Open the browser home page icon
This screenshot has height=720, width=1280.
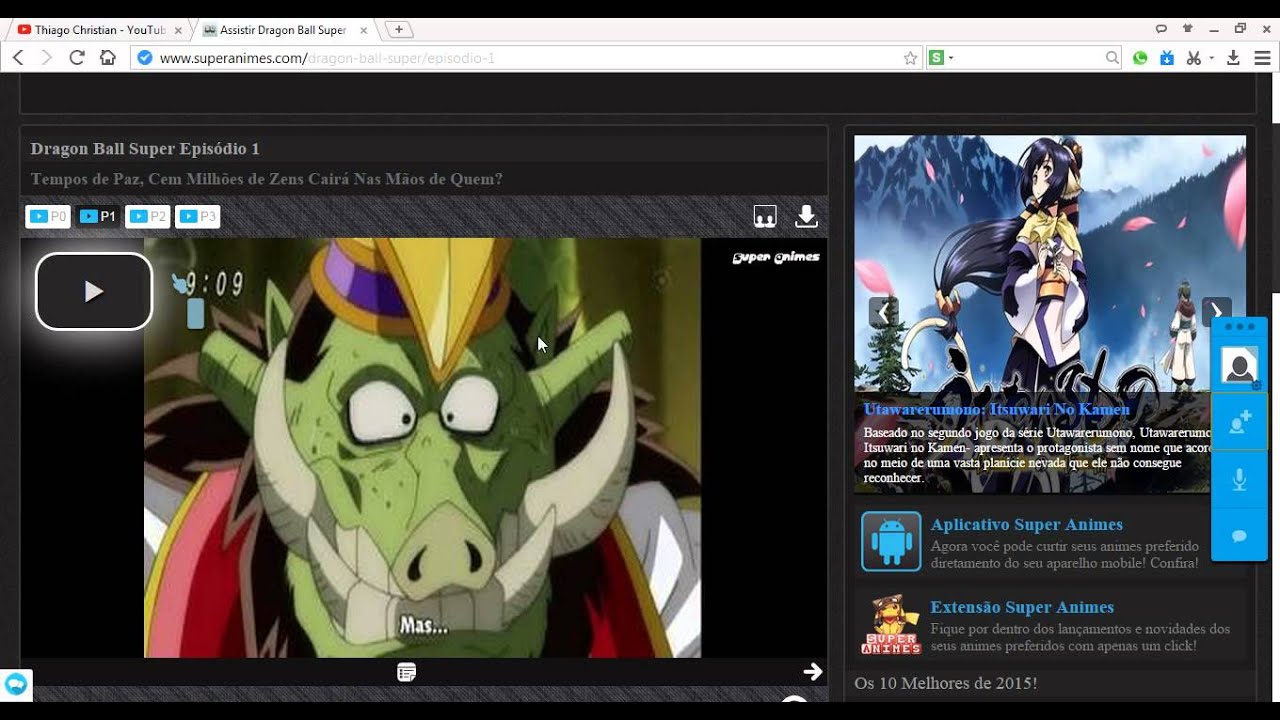[x=107, y=58]
